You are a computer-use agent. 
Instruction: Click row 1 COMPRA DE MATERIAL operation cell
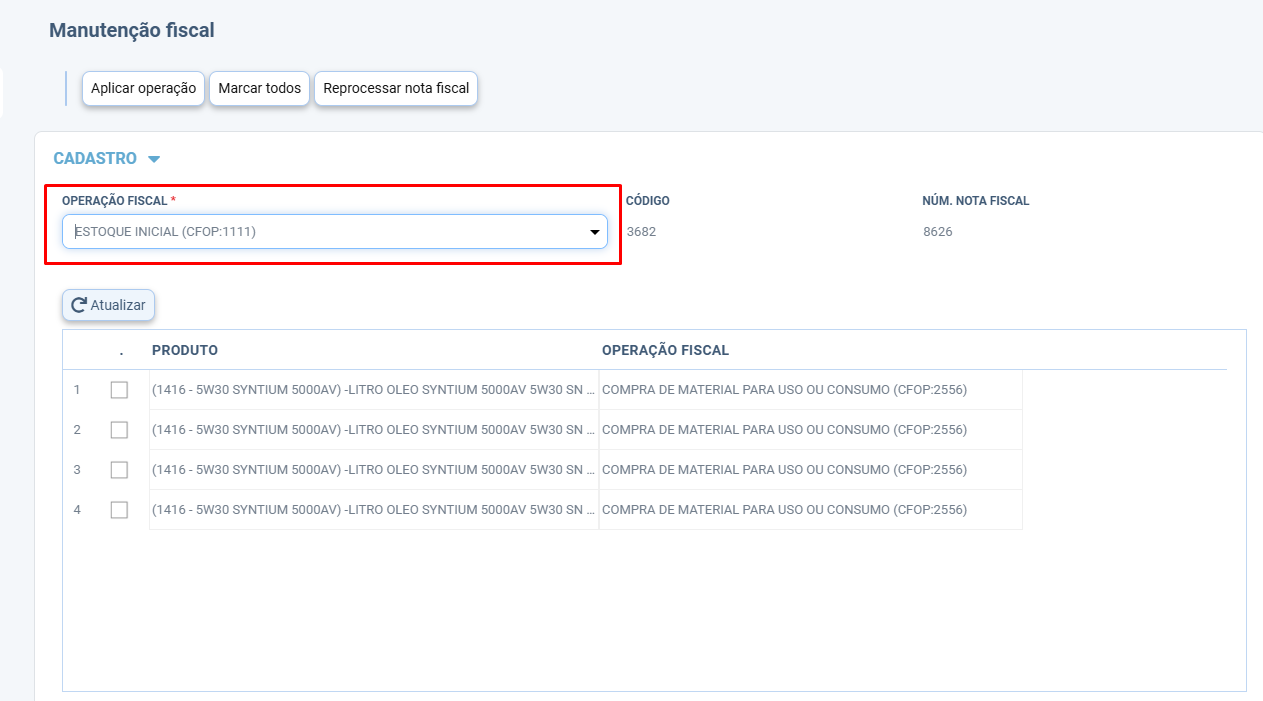[811, 390]
